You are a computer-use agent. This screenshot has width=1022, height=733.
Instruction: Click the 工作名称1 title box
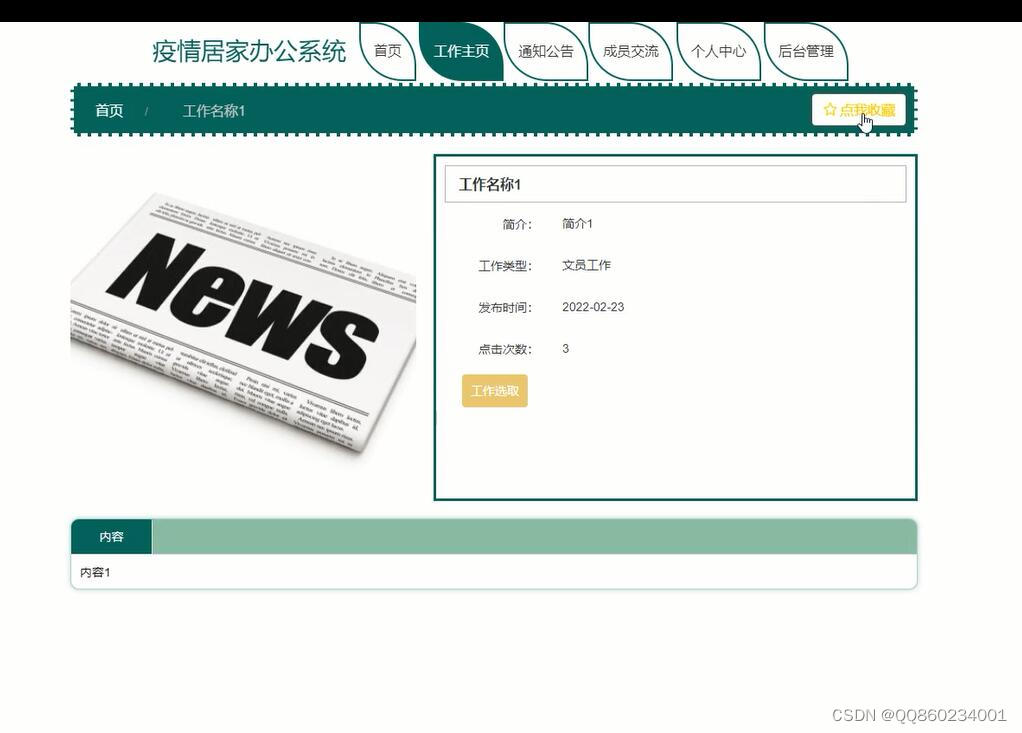click(x=675, y=184)
